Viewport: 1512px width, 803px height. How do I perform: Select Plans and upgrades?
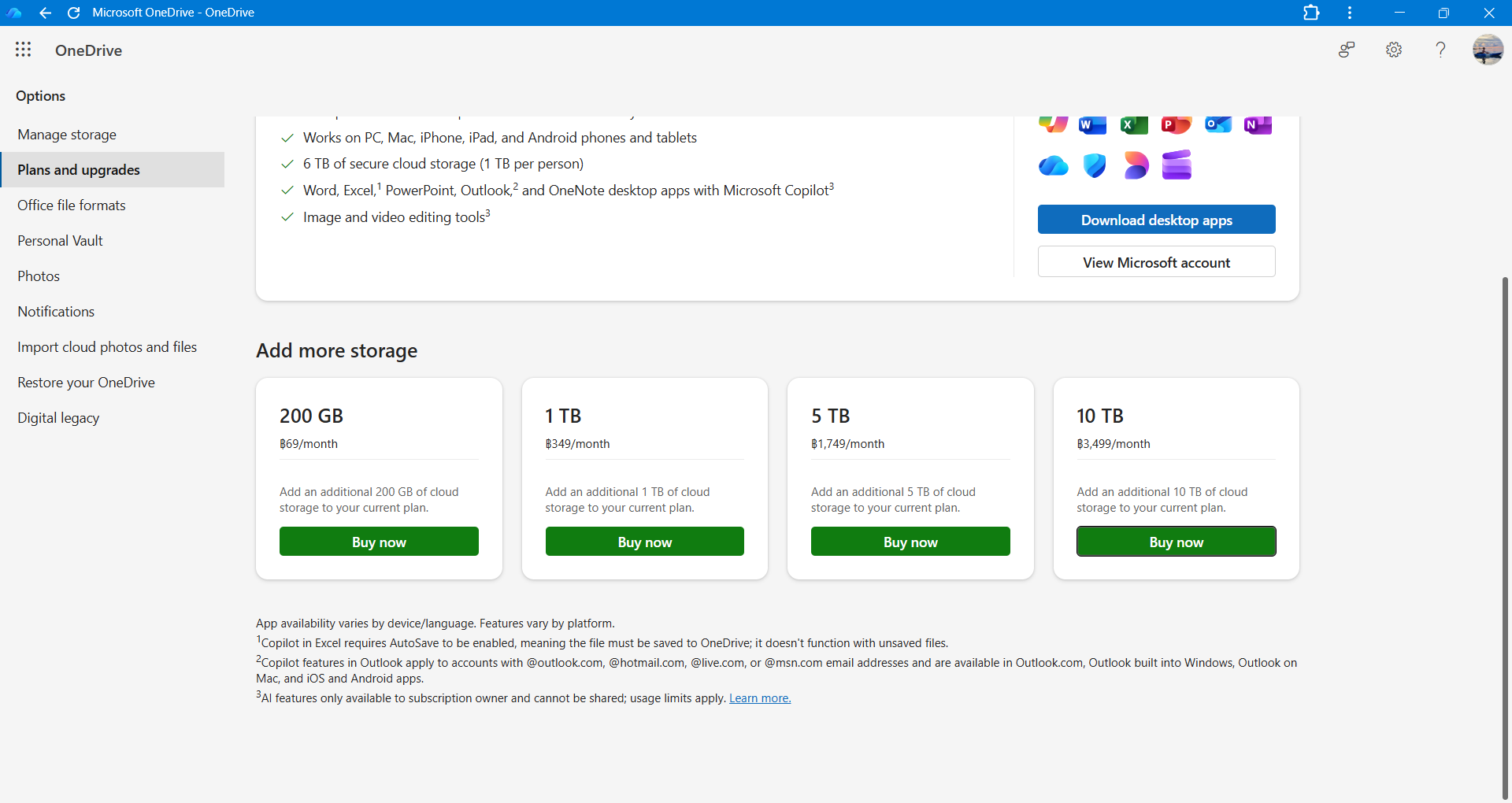113,170
